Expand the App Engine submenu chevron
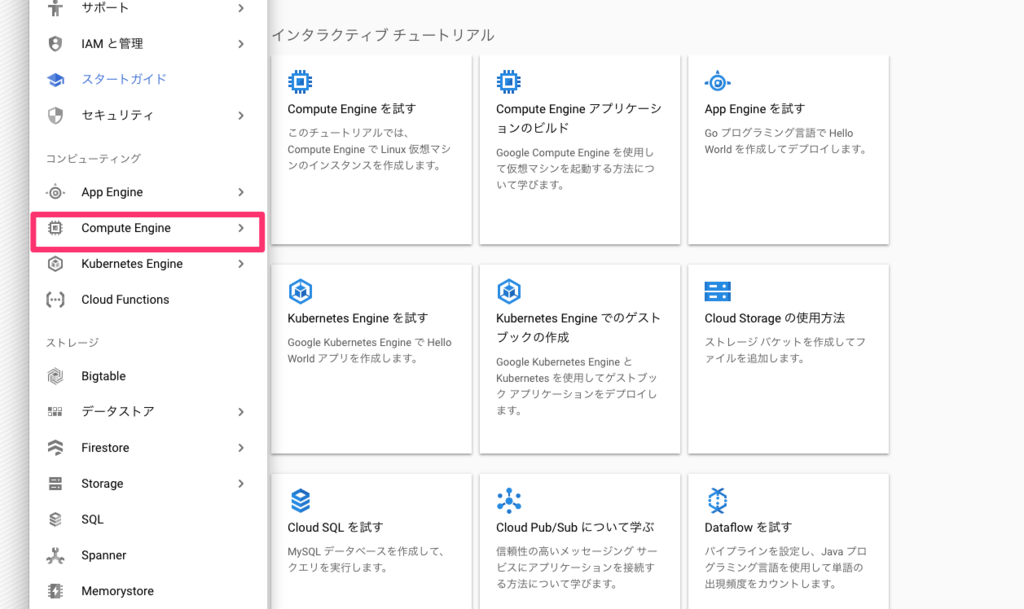 point(241,192)
